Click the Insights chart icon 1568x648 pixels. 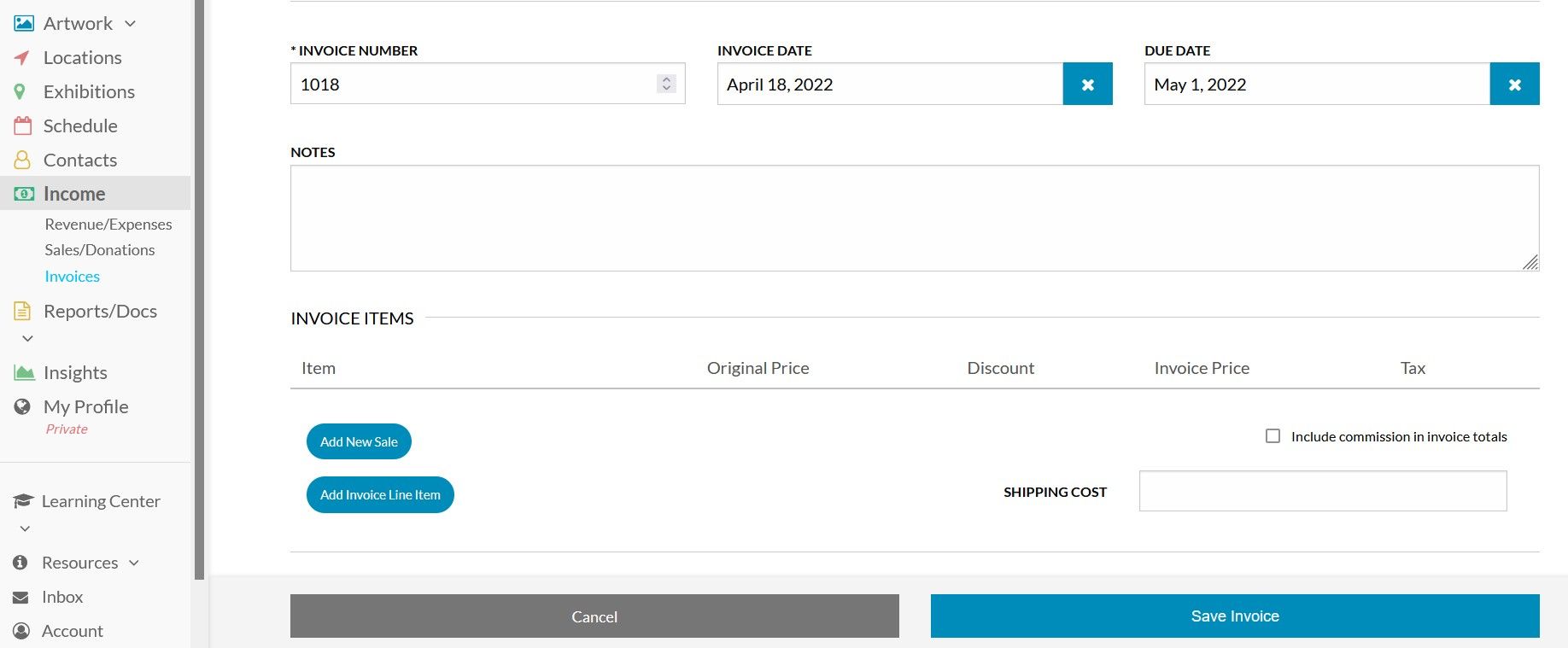click(23, 372)
